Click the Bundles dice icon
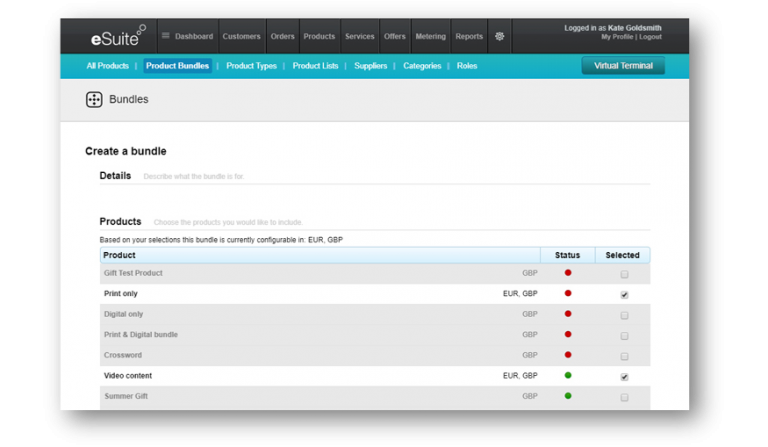The image size is (768, 447). tap(94, 100)
